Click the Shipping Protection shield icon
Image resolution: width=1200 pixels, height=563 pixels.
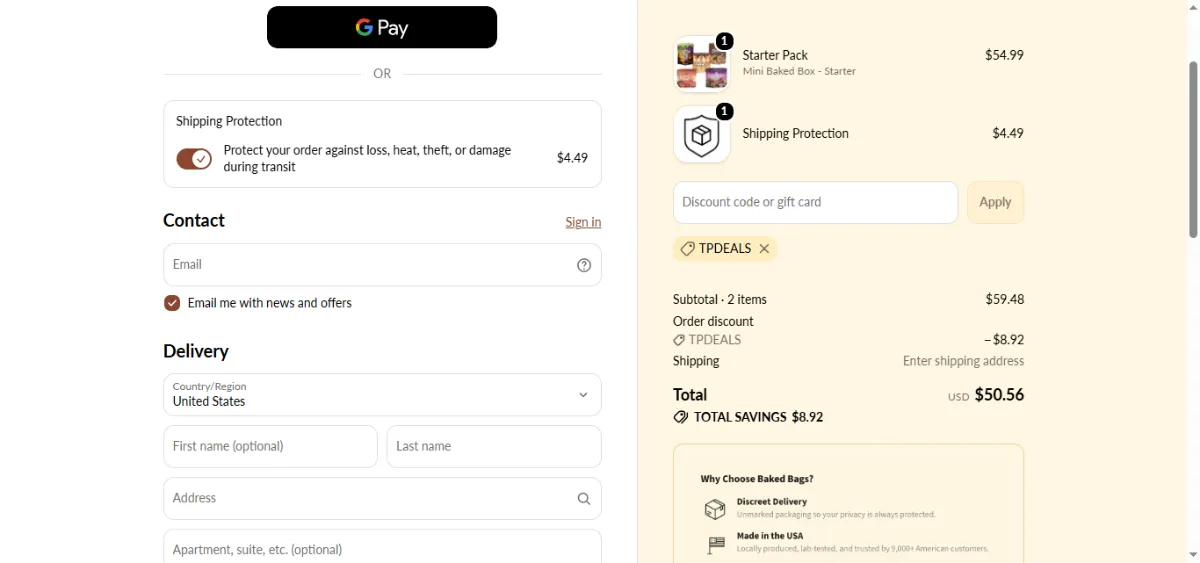pos(702,134)
